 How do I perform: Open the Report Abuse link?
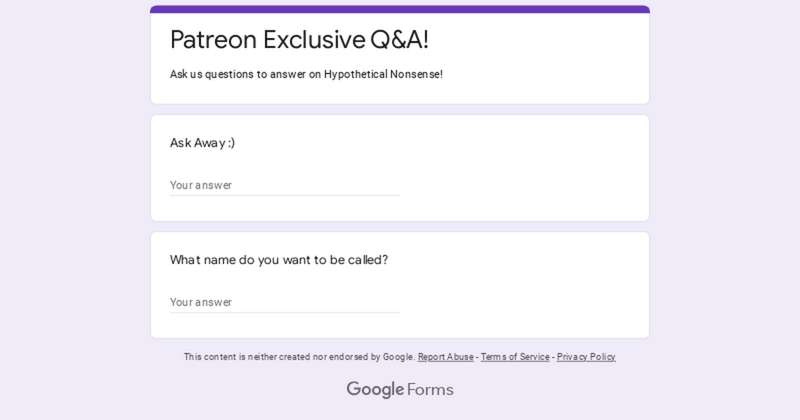445,357
